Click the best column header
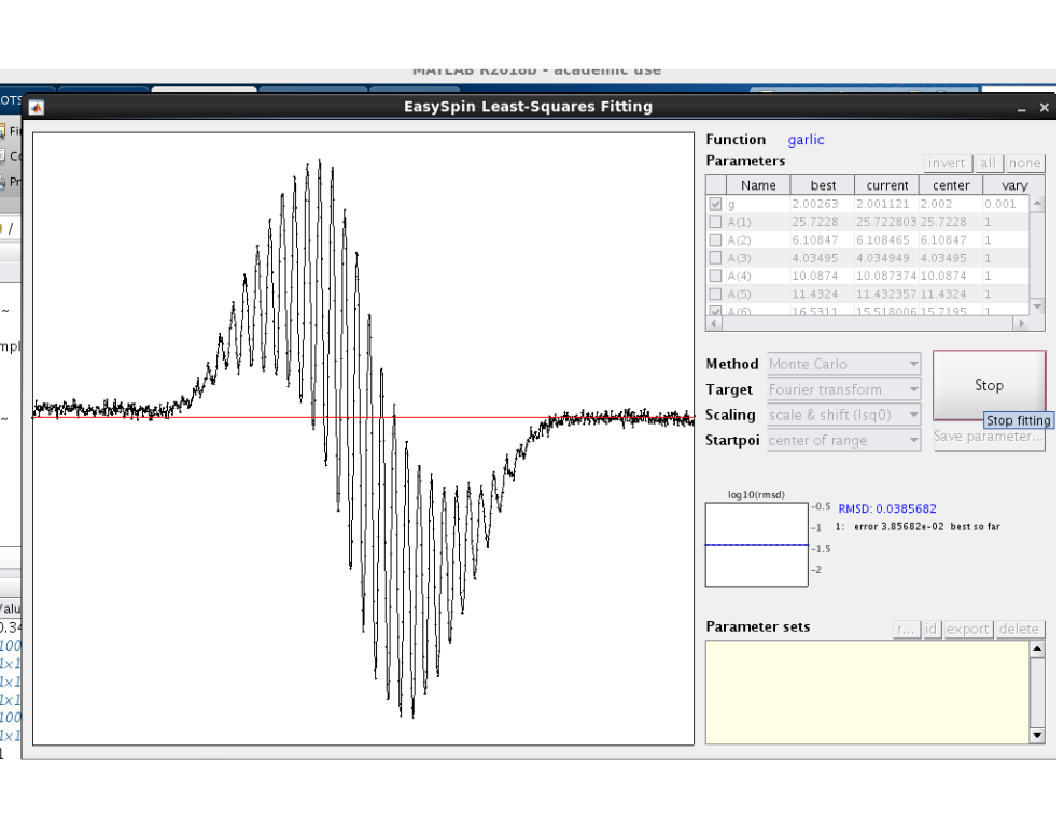1056x816 pixels. click(823, 185)
